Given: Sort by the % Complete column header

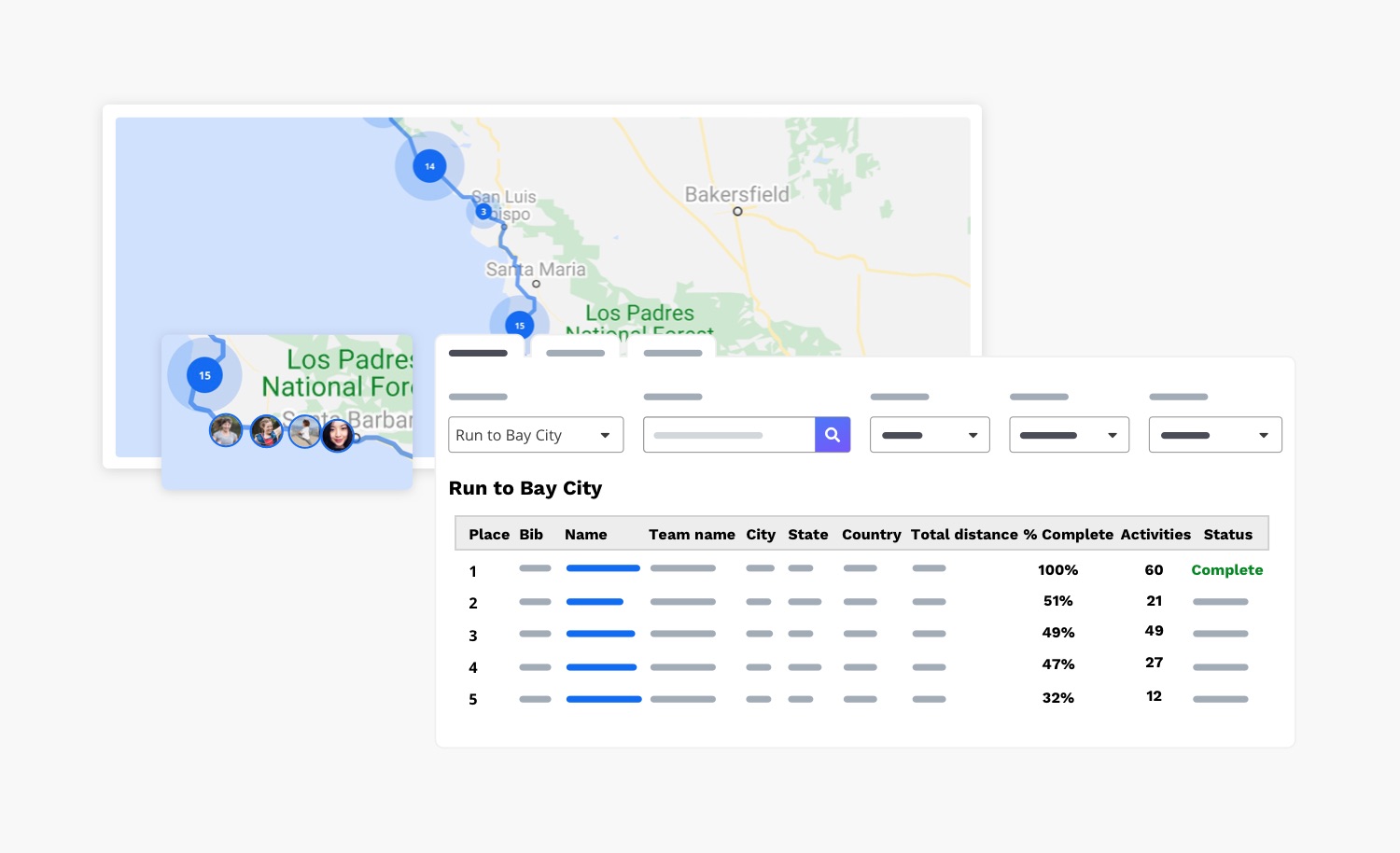Looking at the screenshot, I should click(x=1068, y=535).
